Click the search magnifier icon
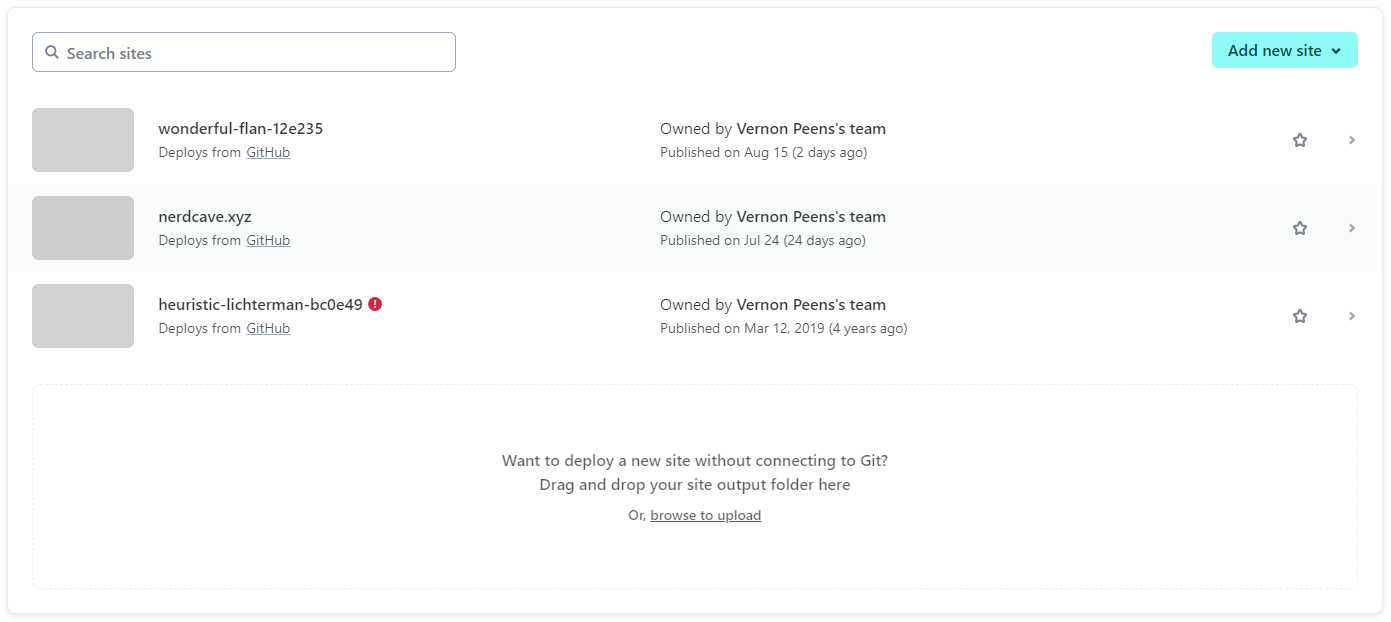The width and height of the screenshot is (1391, 622). click(52, 53)
